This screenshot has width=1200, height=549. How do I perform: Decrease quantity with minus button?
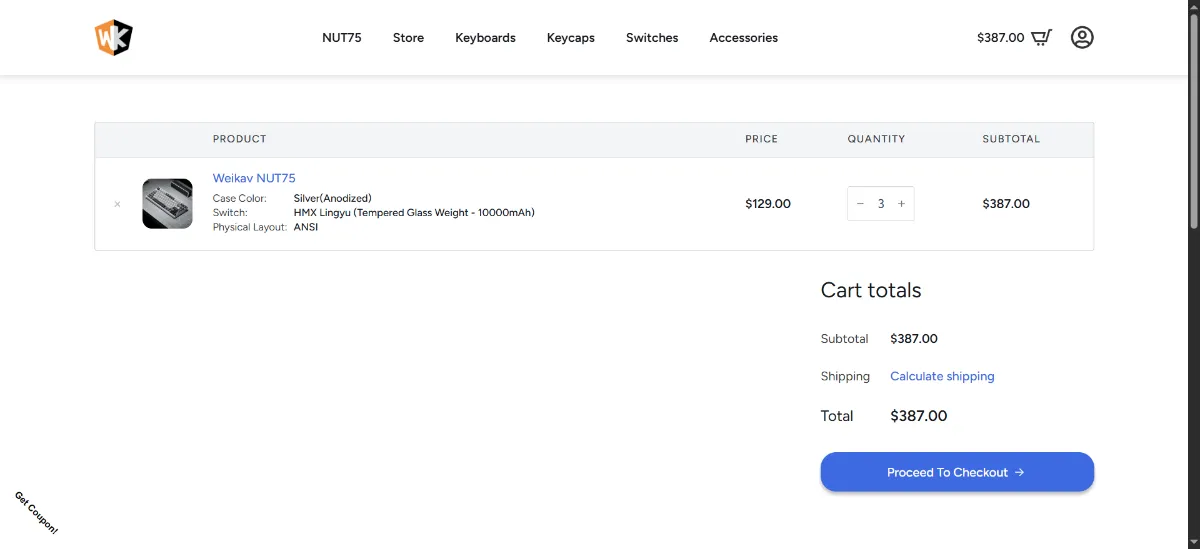[x=860, y=204]
